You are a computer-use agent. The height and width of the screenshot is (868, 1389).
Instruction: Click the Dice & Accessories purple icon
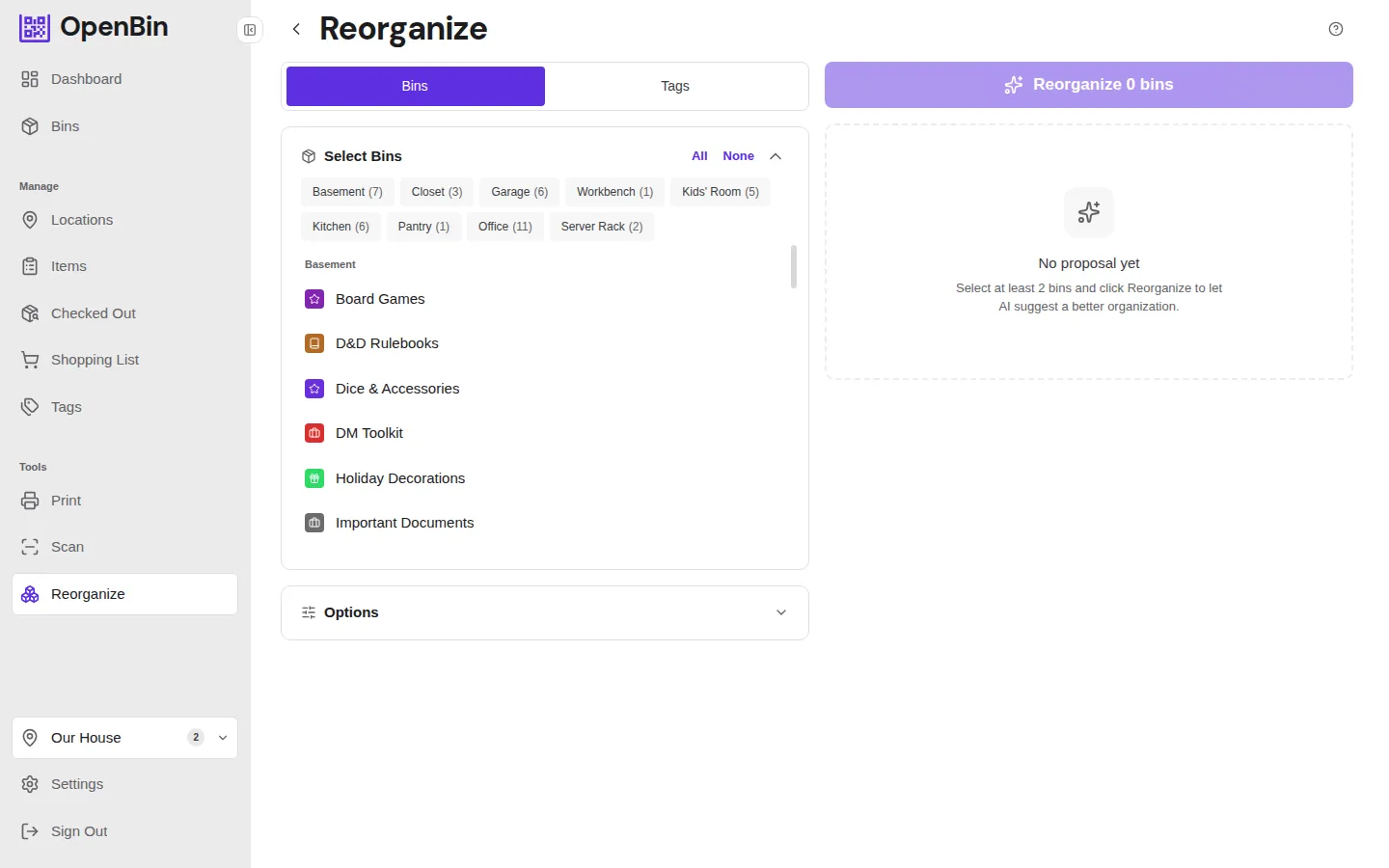(x=314, y=389)
